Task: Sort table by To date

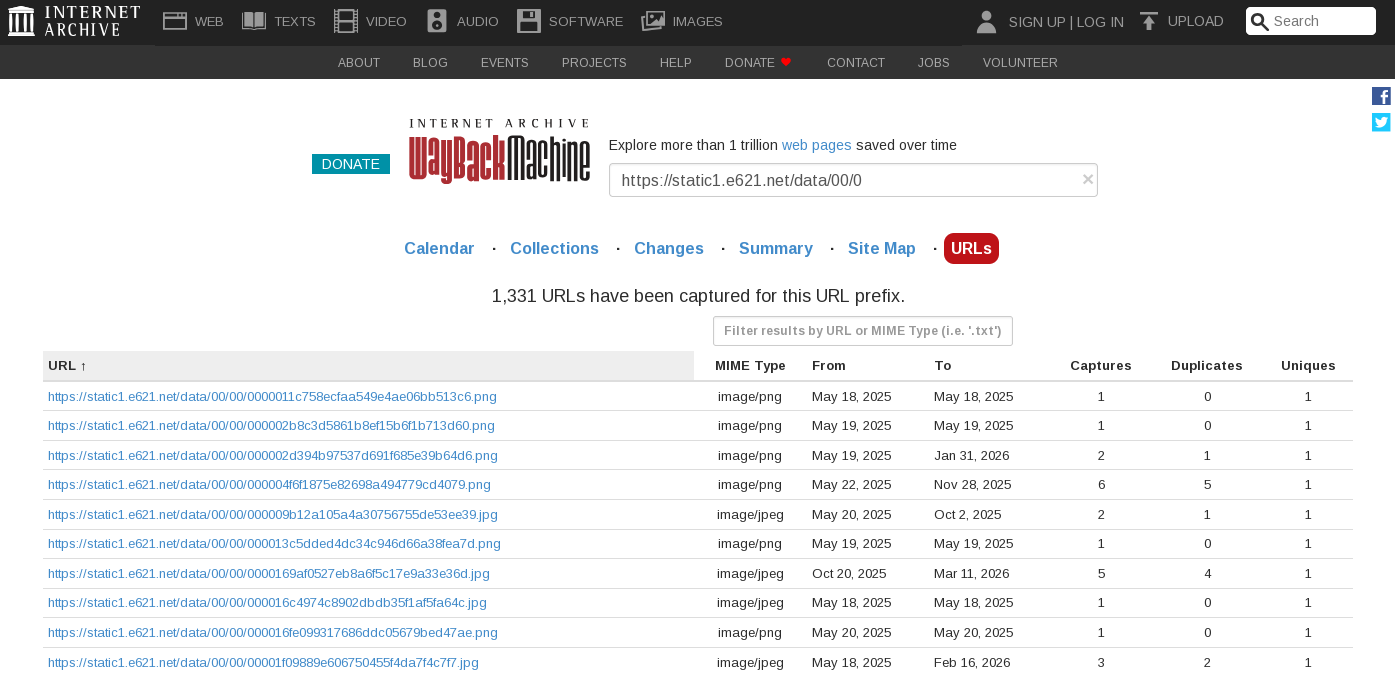Action: click(943, 366)
